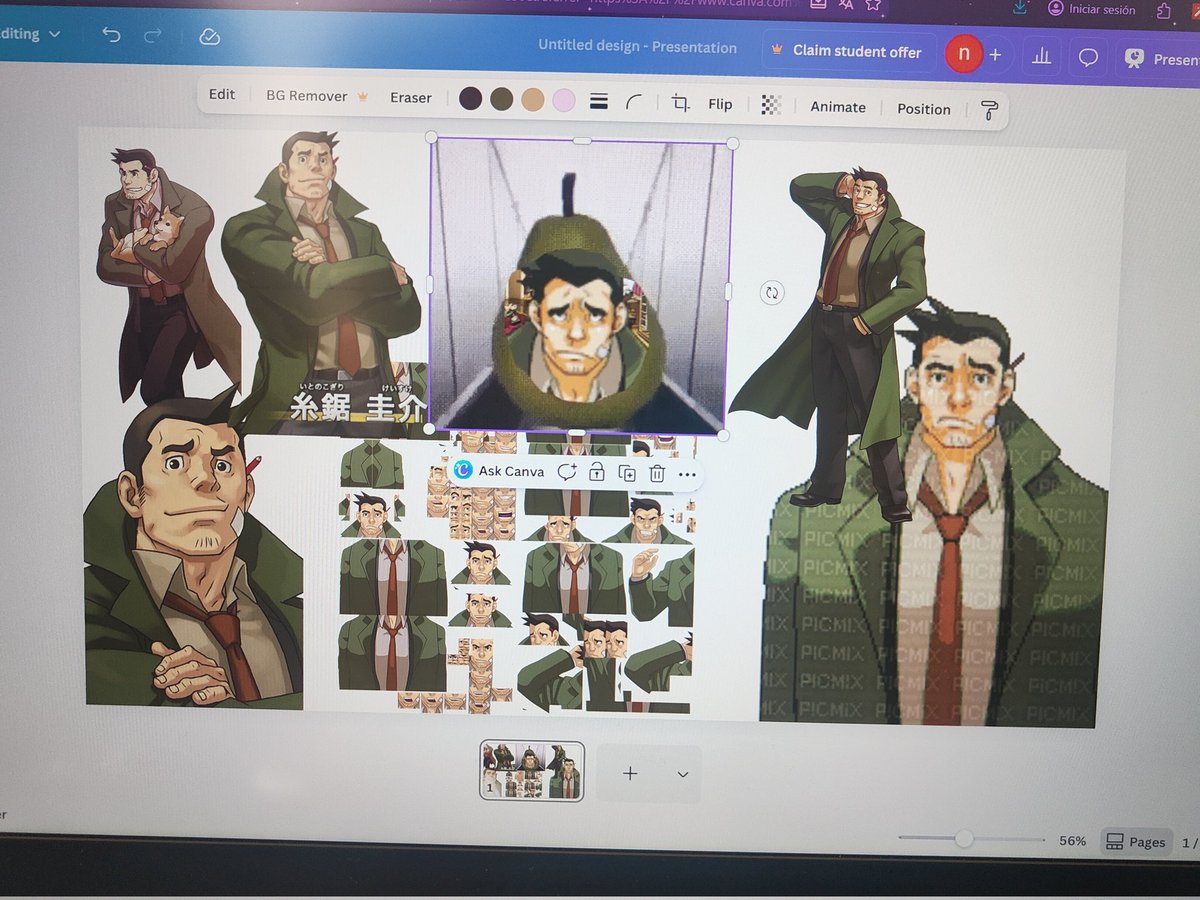Click the Ask Canva assistant logo icon
The width and height of the screenshot is (1200, 900).
(463, 470)
